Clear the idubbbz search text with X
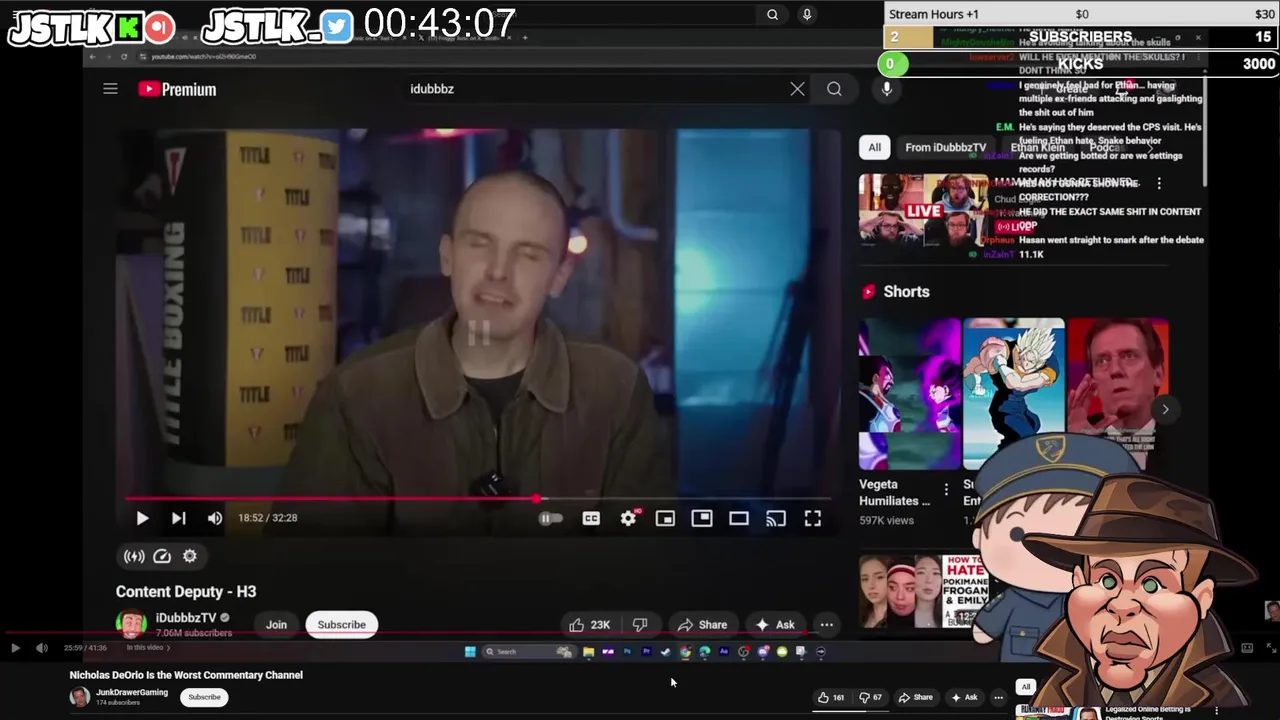Viewport: 1280px width, 720px height. click(797, 89)
